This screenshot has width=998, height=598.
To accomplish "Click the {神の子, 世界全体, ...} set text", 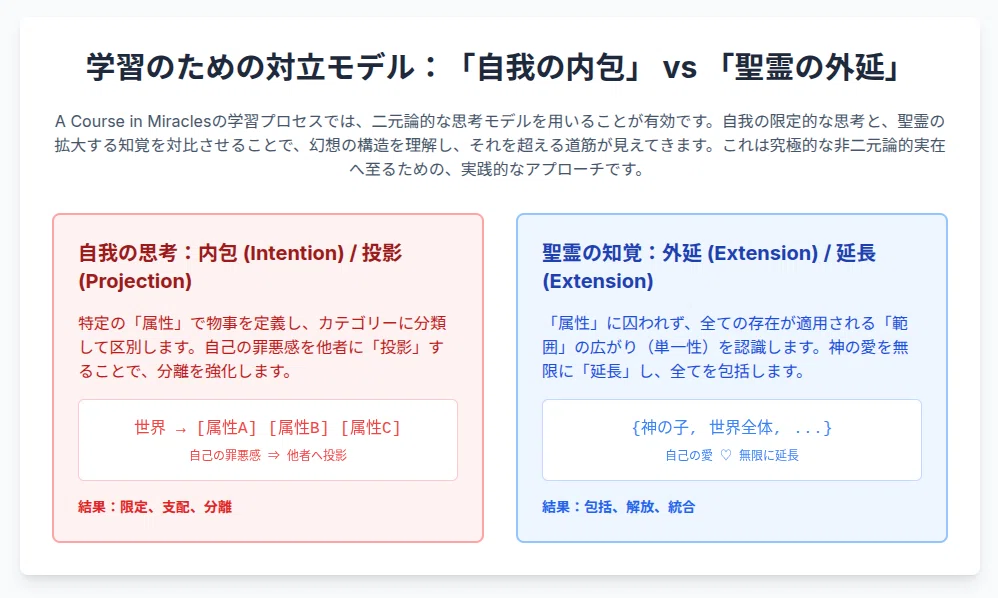I will [731, 428].
